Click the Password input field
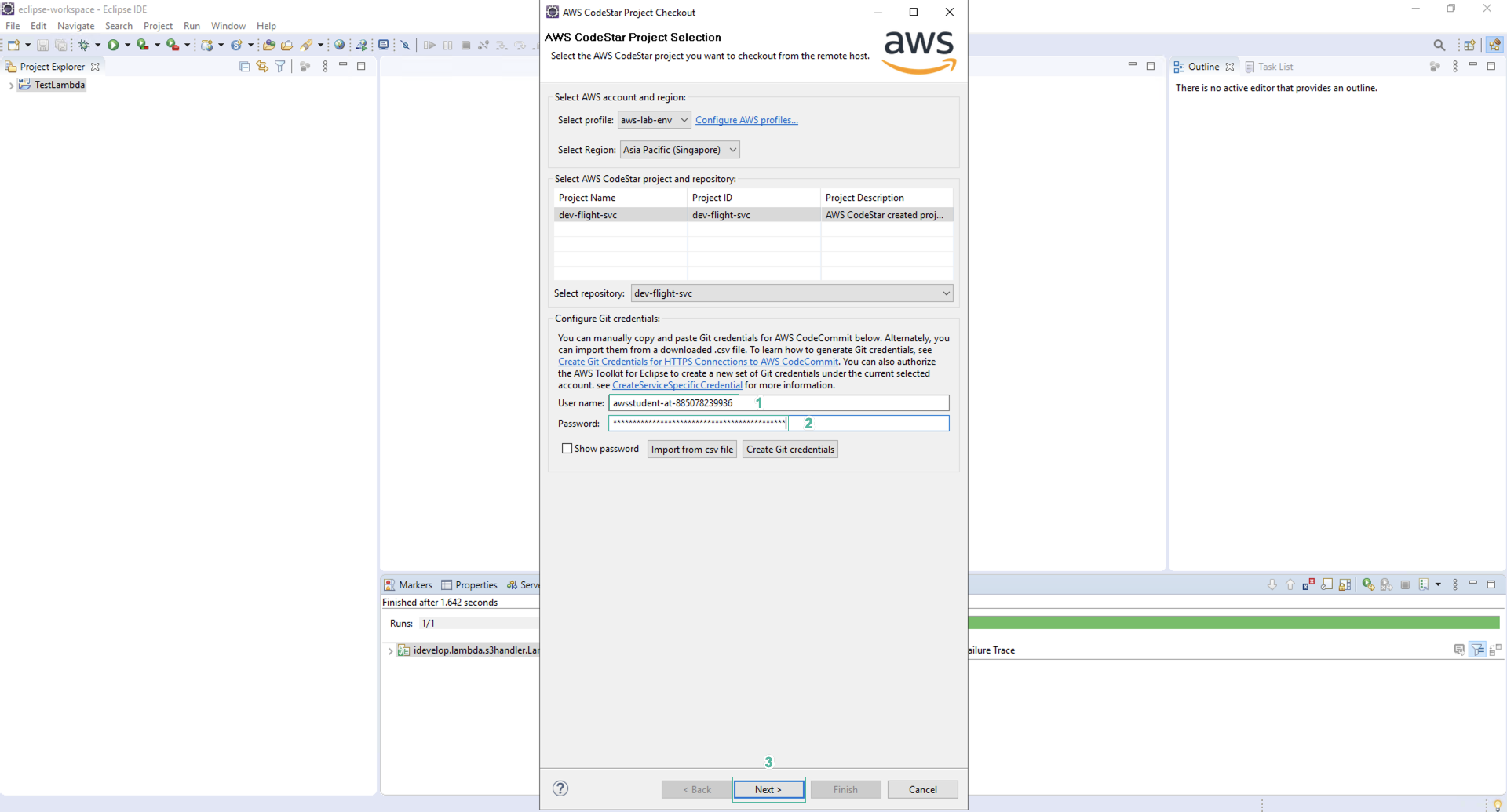Image resolution: width=1507 pixels, height=812 pixels. click(x=779, y=424)
